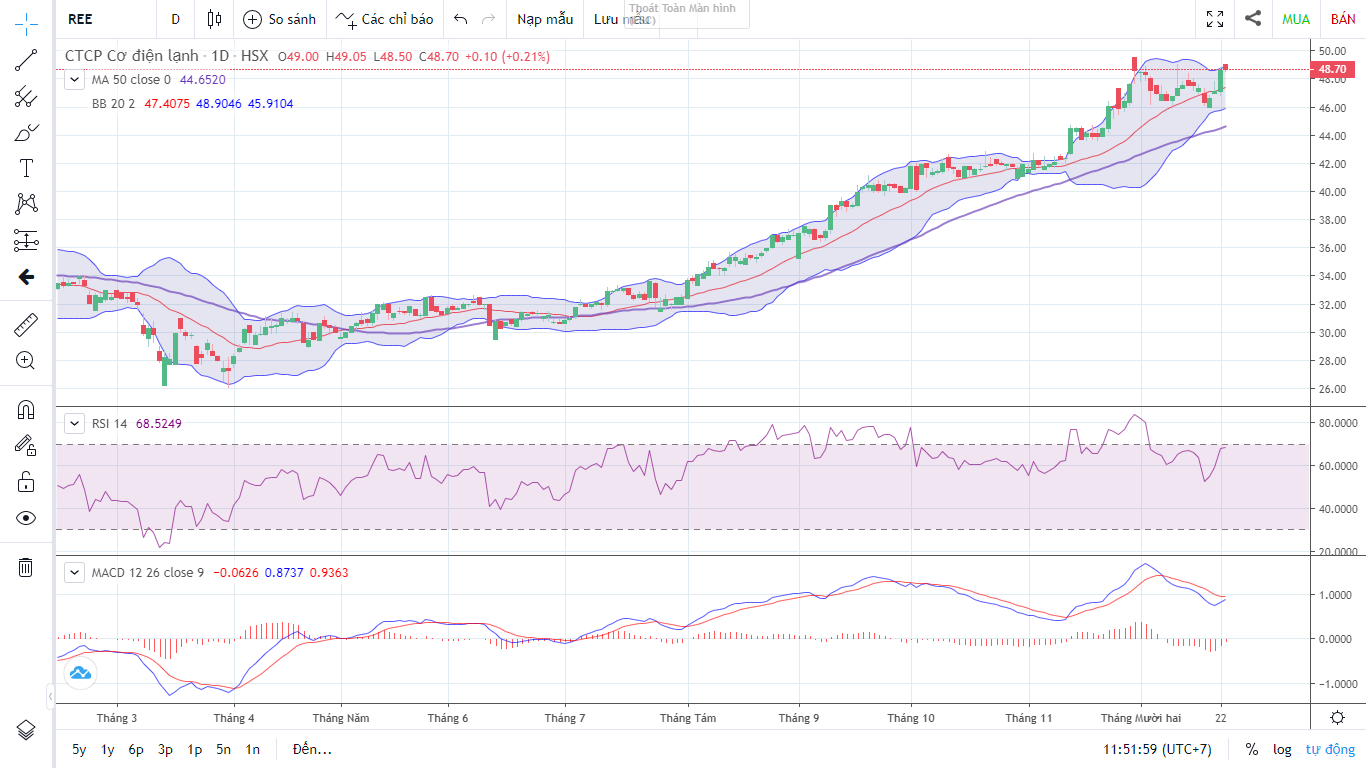Collapse the RSI 14 indicator legend
Screen dimensions: 1366x768
coord(74,423)
